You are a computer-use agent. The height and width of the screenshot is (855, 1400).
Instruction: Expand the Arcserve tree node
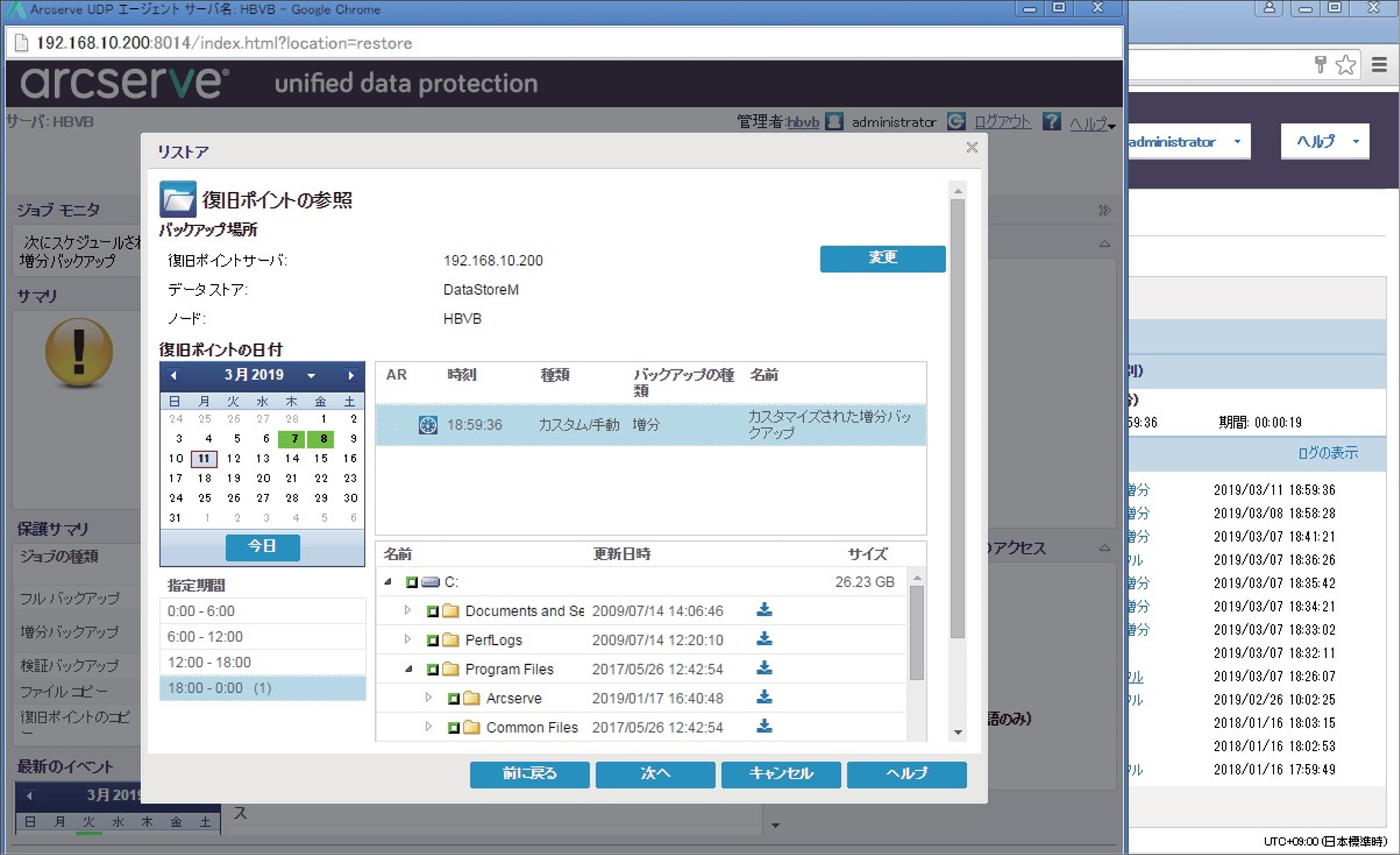(429, 697)
